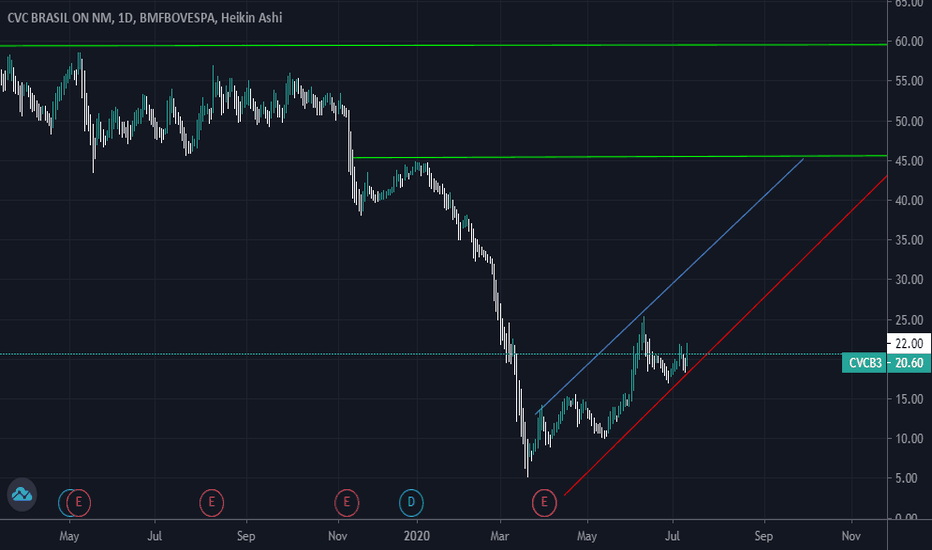Click the Nov label before 2020 on time axis

click(337, 536)
